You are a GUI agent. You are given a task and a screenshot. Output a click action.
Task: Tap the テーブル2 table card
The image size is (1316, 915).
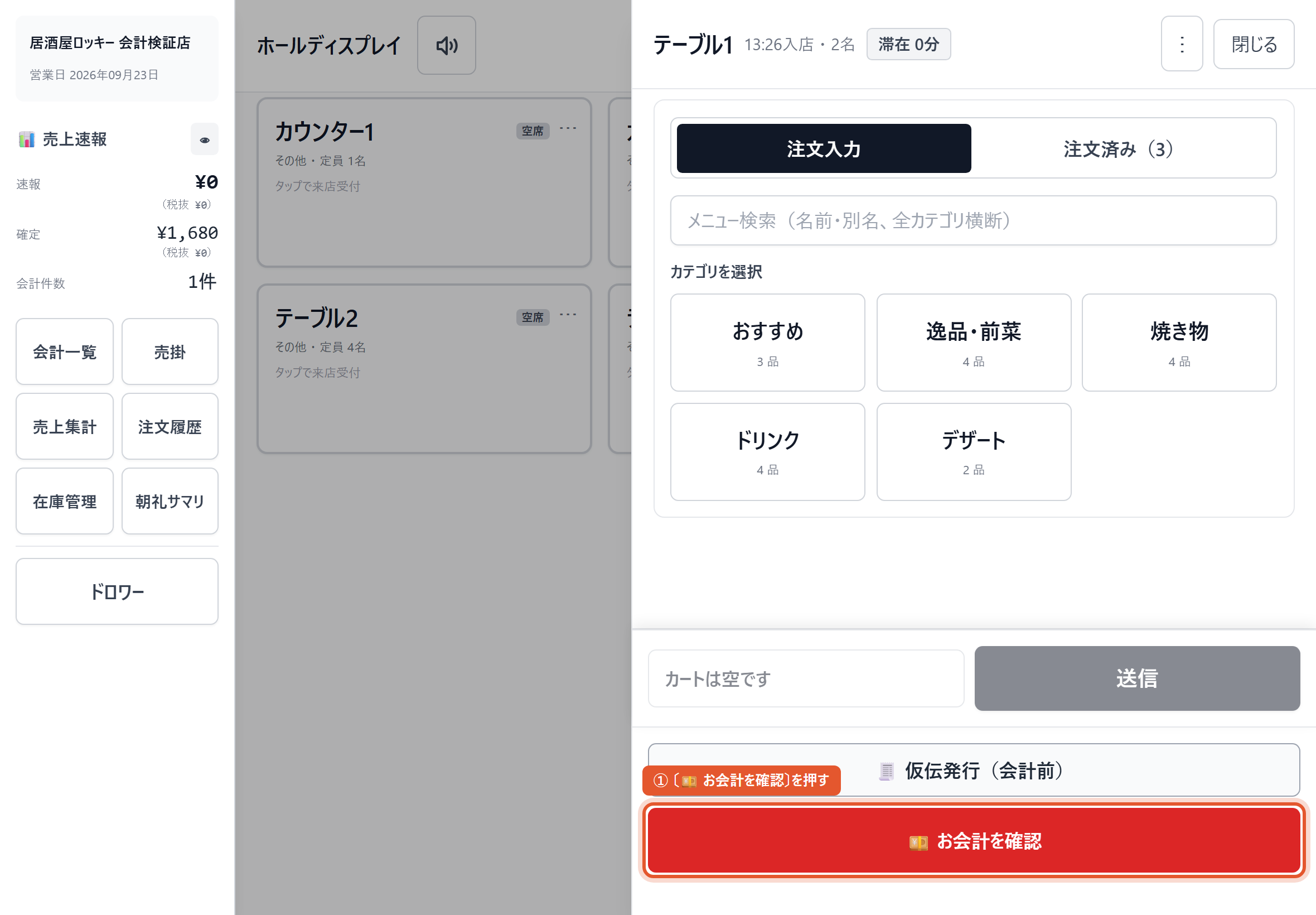pos(424,369)
